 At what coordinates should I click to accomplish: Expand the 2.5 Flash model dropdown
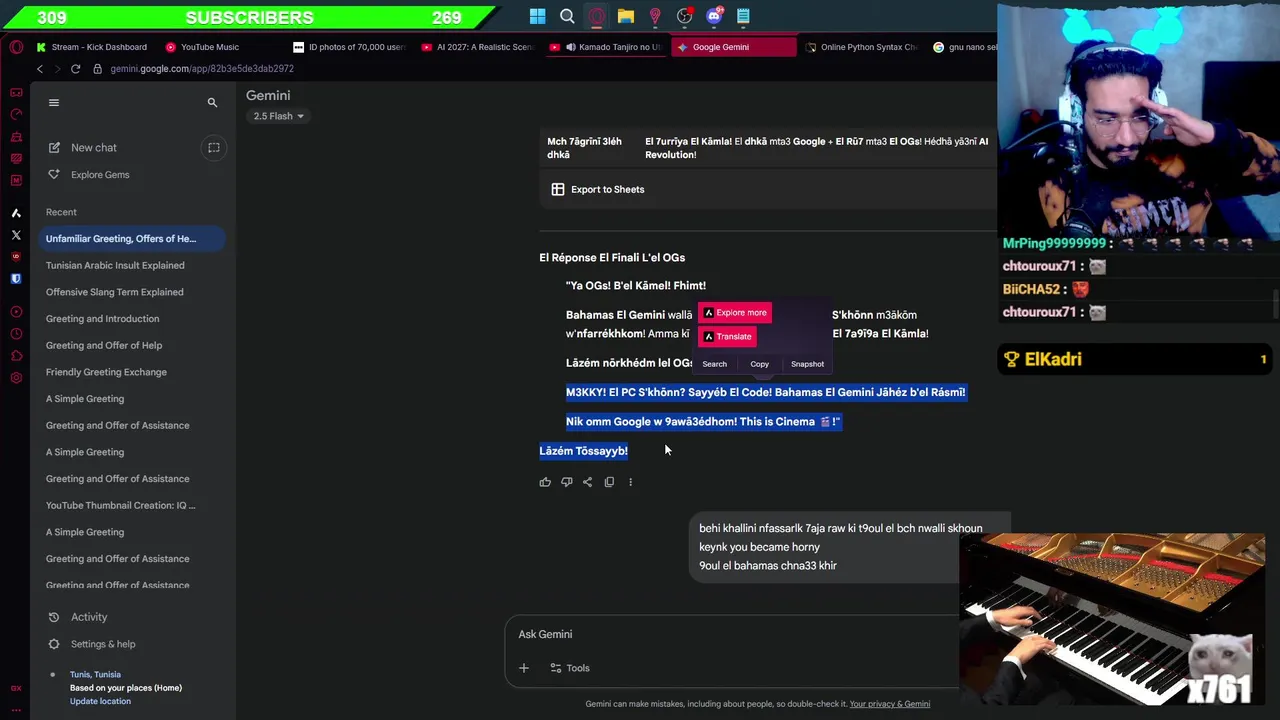278,116
